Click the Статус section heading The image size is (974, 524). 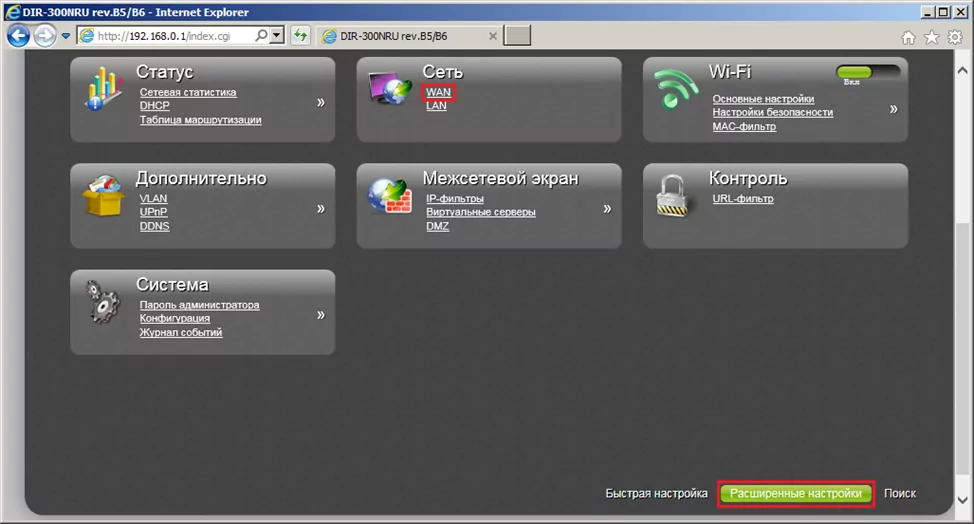[x=165, y=72]
